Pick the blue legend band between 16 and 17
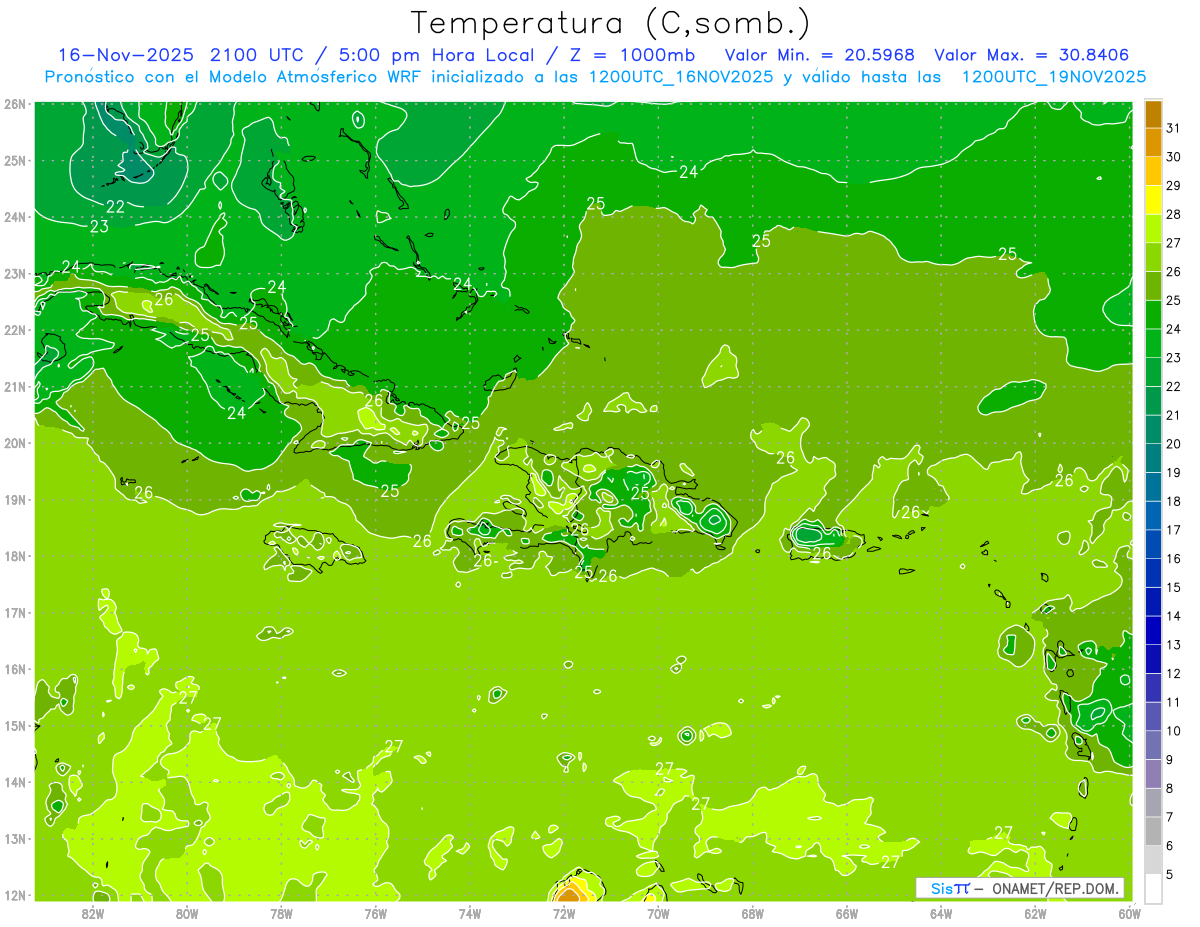The width and height of the screenshot is (1200, 927). coord(1153,545)
